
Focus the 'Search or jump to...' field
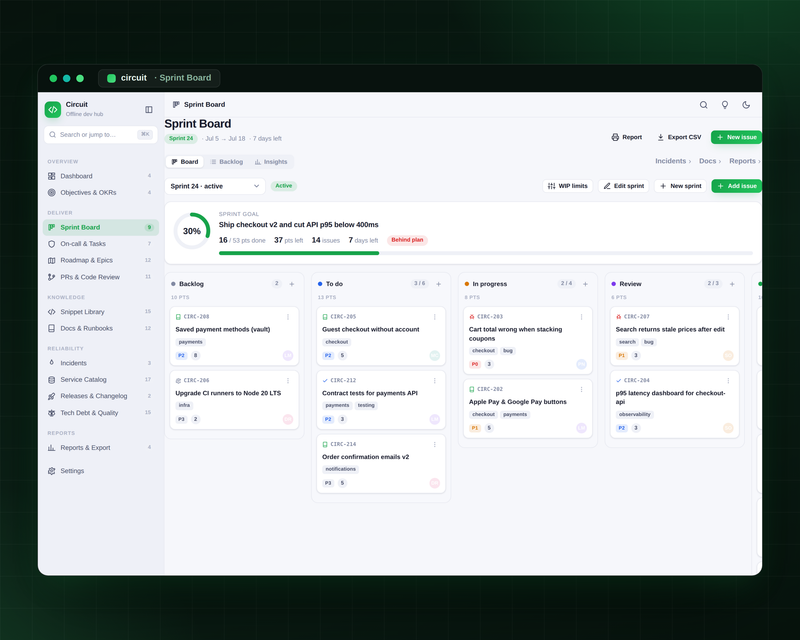[101, 134]
